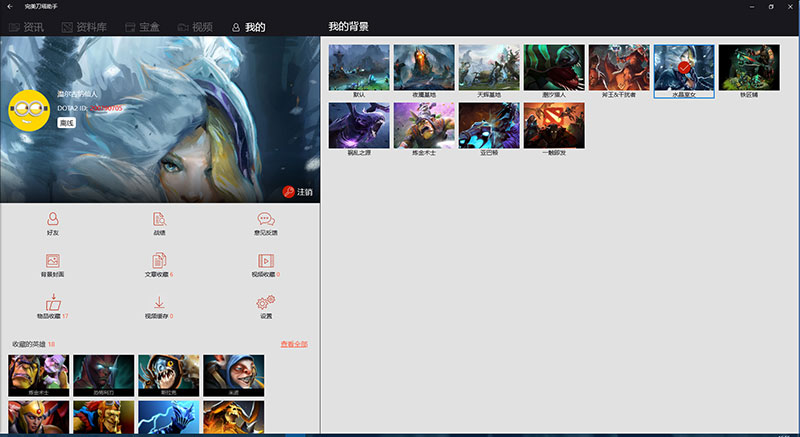Open the 视频缓存 video cache download icon

159,302
